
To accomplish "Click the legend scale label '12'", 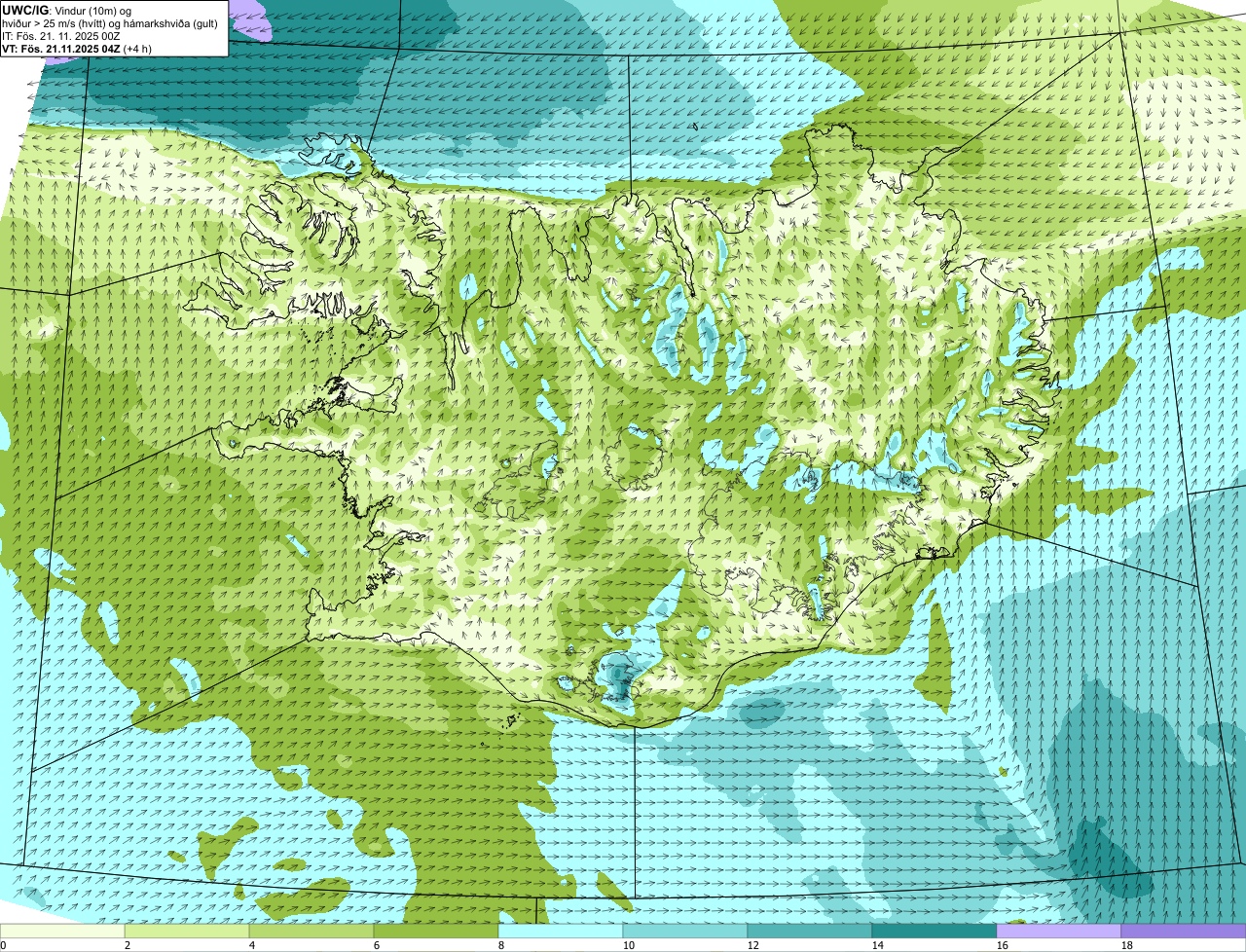I will pos(753,945).
